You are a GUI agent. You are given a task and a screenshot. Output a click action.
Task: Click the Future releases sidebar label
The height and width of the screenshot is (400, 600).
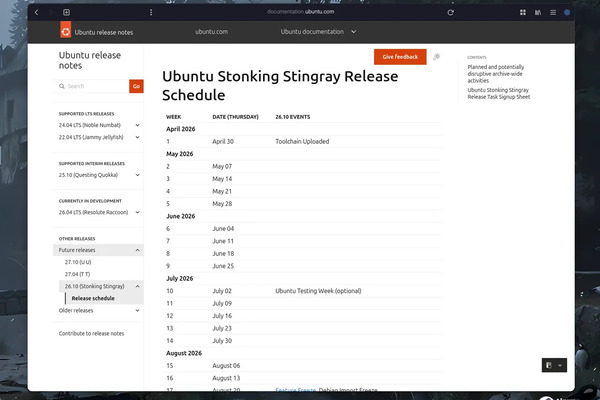click(77, 250)
